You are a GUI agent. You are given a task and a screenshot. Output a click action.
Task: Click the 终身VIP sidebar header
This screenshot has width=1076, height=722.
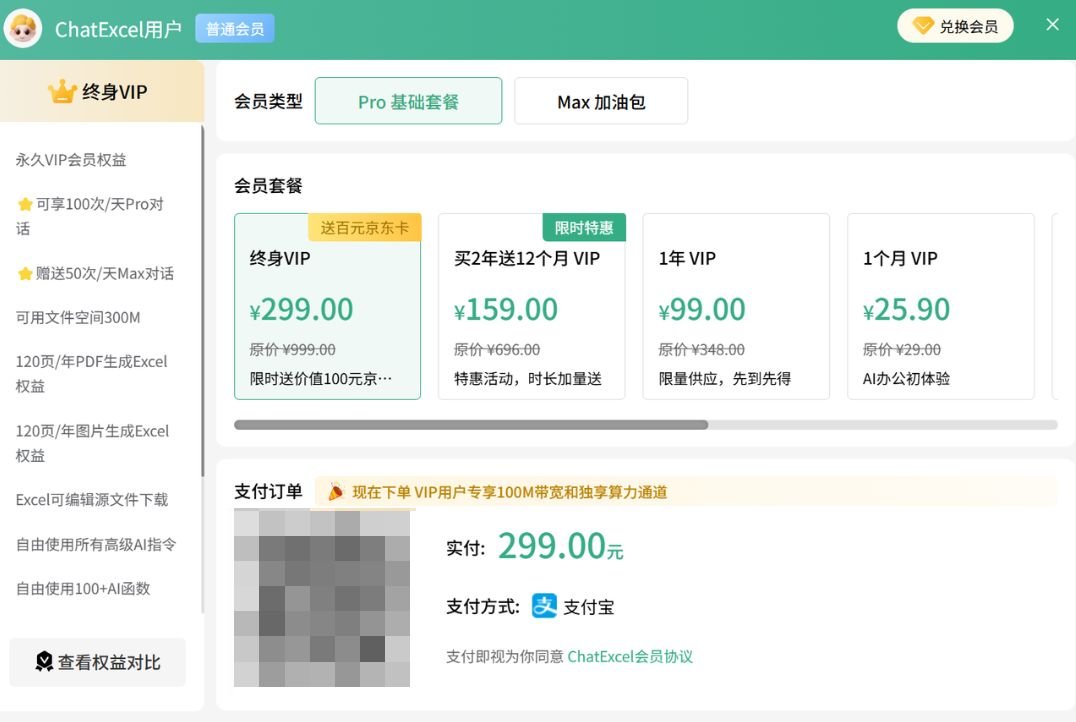click(102, 91)
